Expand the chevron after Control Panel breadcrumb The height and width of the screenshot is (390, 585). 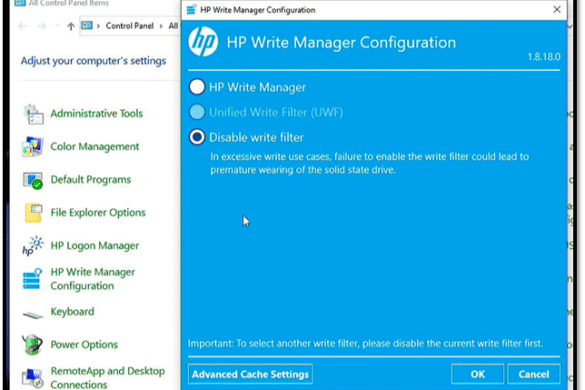click(x=161, y=26)
